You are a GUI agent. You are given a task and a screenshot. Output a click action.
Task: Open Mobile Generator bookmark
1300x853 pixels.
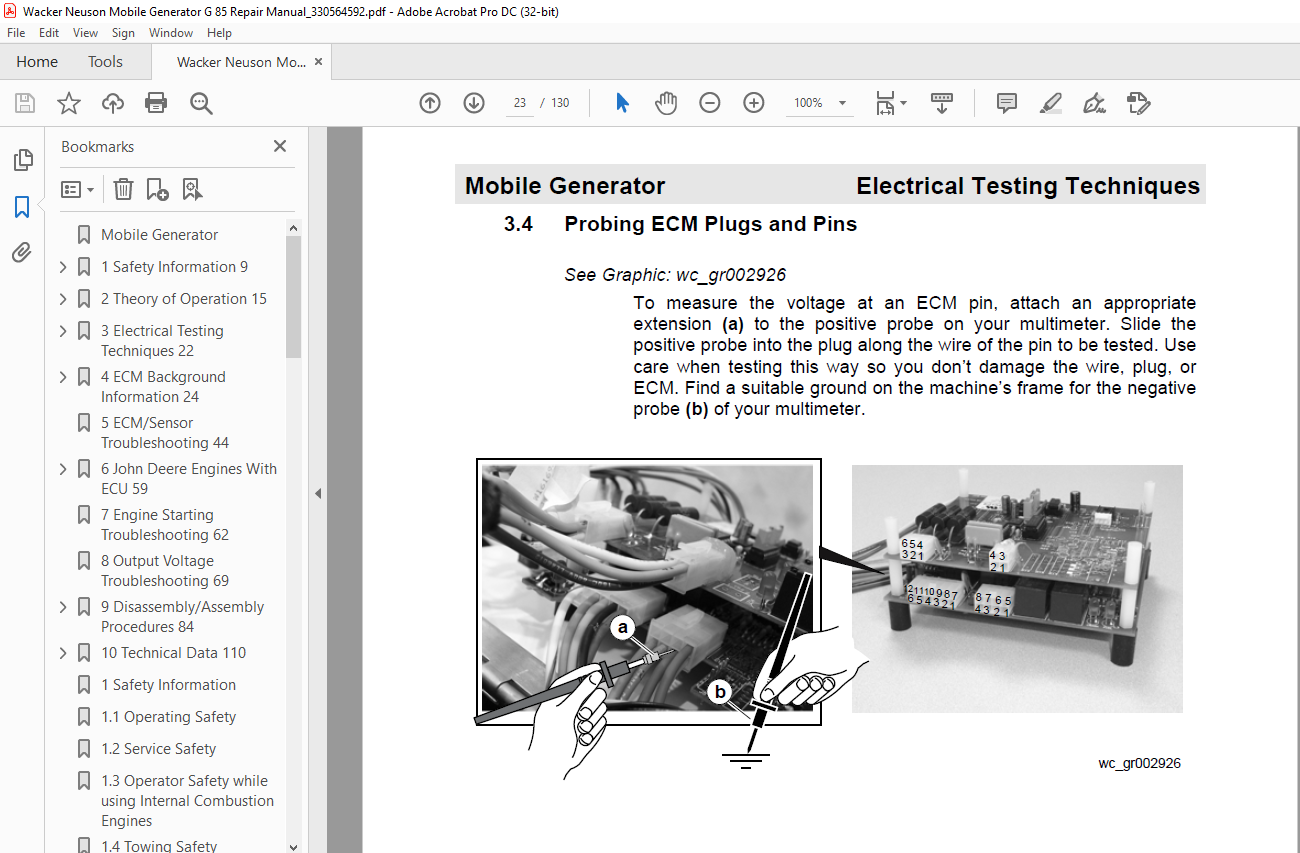(x=159, y=235)
